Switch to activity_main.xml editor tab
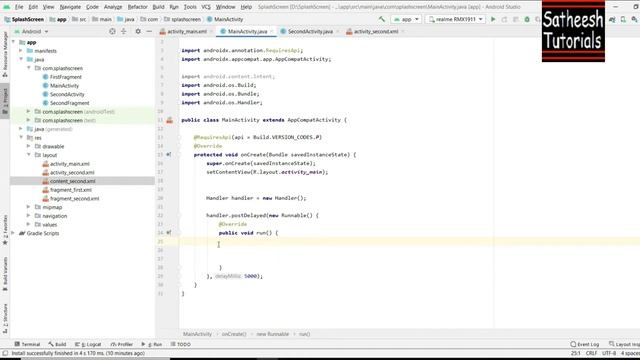 point(187,31)
